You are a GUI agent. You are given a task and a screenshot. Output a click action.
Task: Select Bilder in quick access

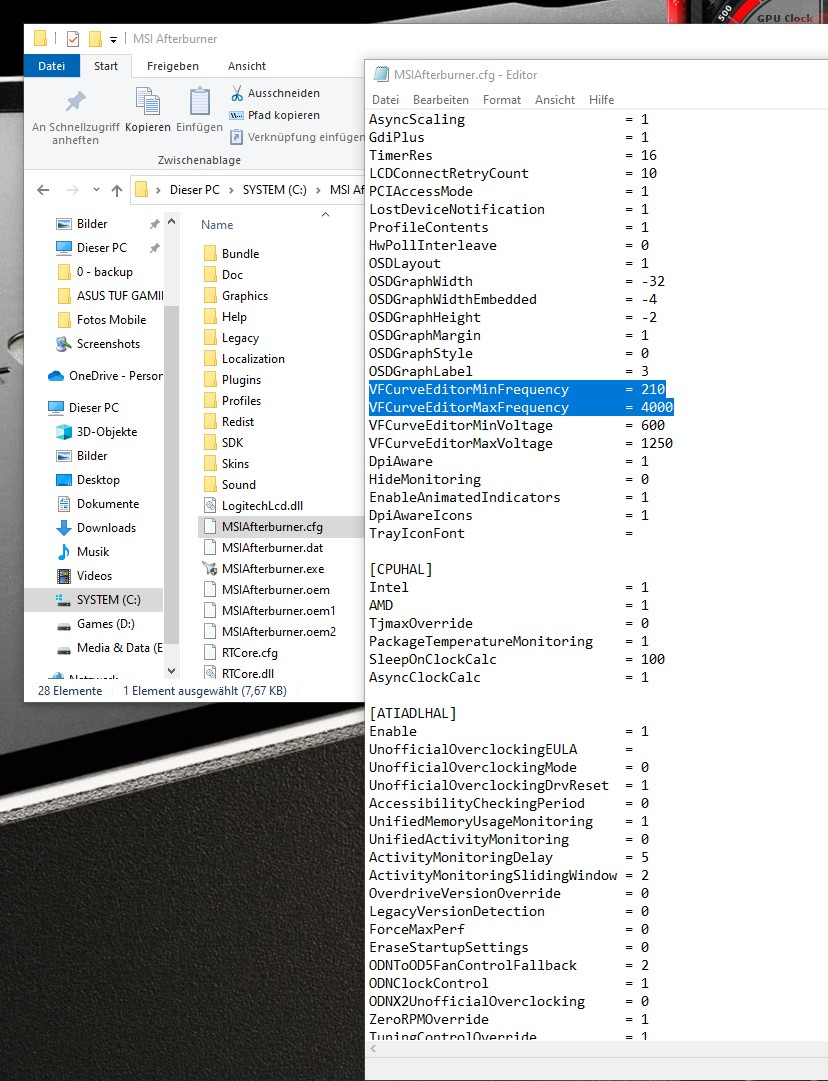pyautogui.click(x=92, y=224)
